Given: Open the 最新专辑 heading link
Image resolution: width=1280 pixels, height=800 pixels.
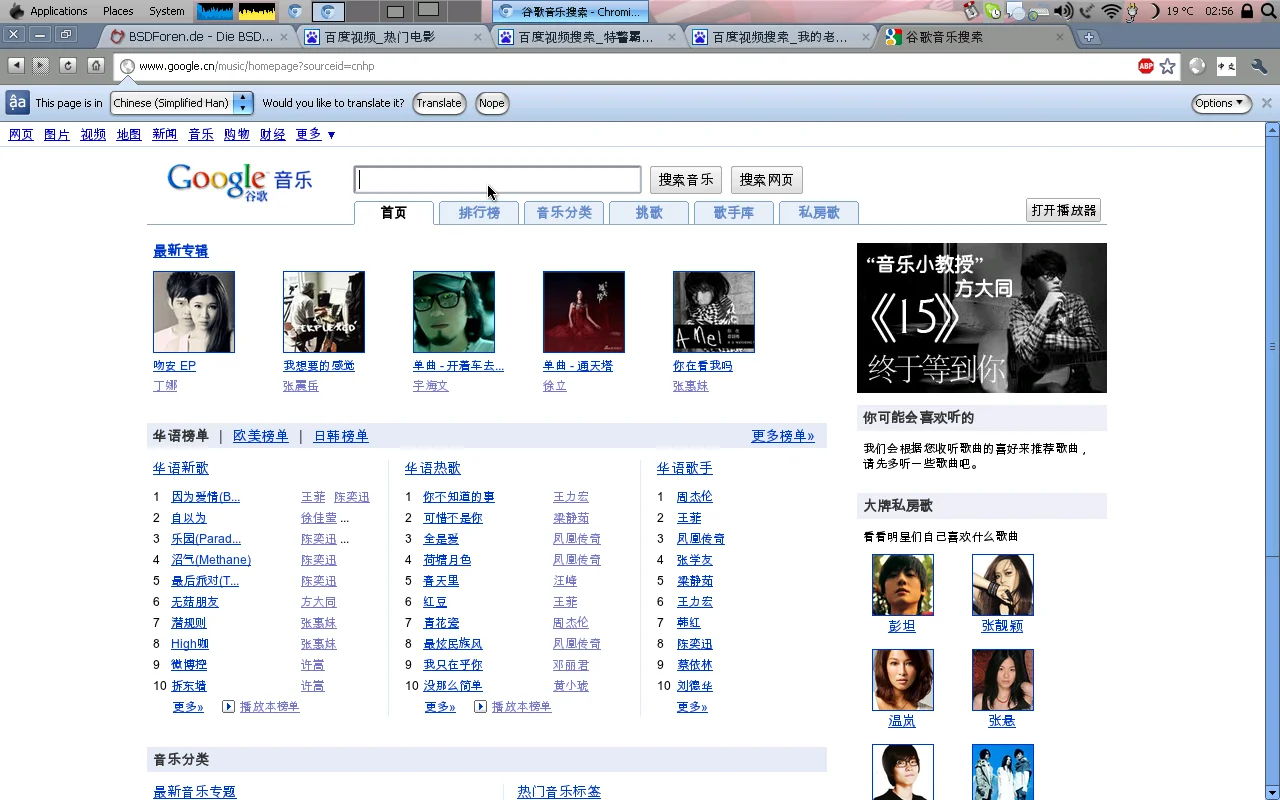Looking at the screenshot, I should click(x=181, y=251).
